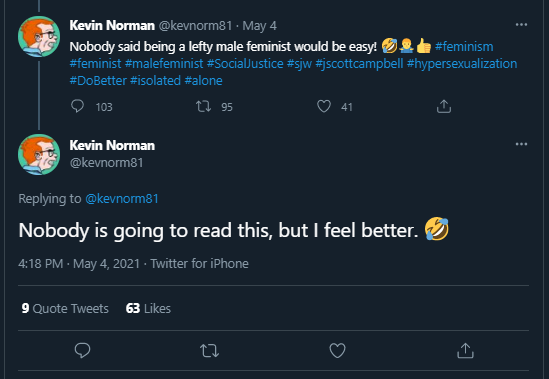
Task: Like the tweet with 41 likes
Action: click(324, 106)
